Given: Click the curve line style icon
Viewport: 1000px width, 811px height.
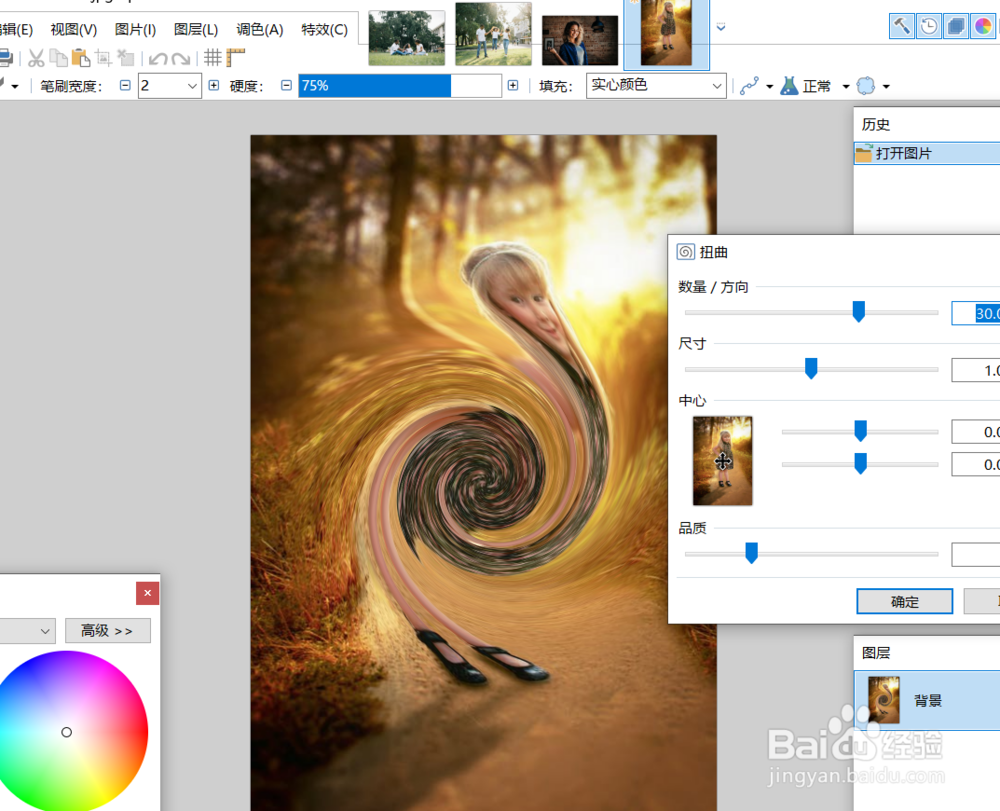Looking at the screenshot, I should pyautogui.click(x=749, y=85).
